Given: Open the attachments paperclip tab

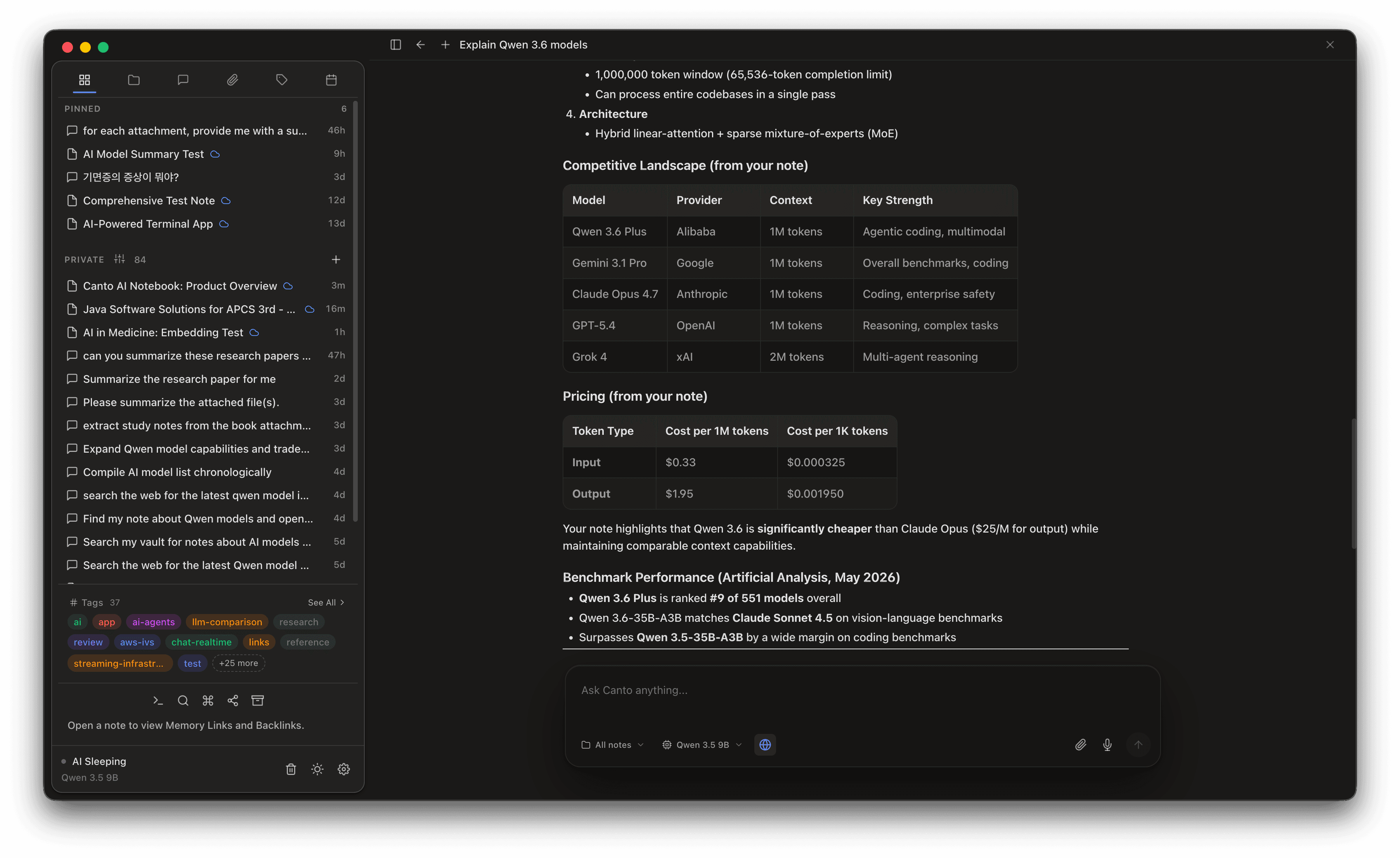Looking at the screenshot, I should pos(232,80).
